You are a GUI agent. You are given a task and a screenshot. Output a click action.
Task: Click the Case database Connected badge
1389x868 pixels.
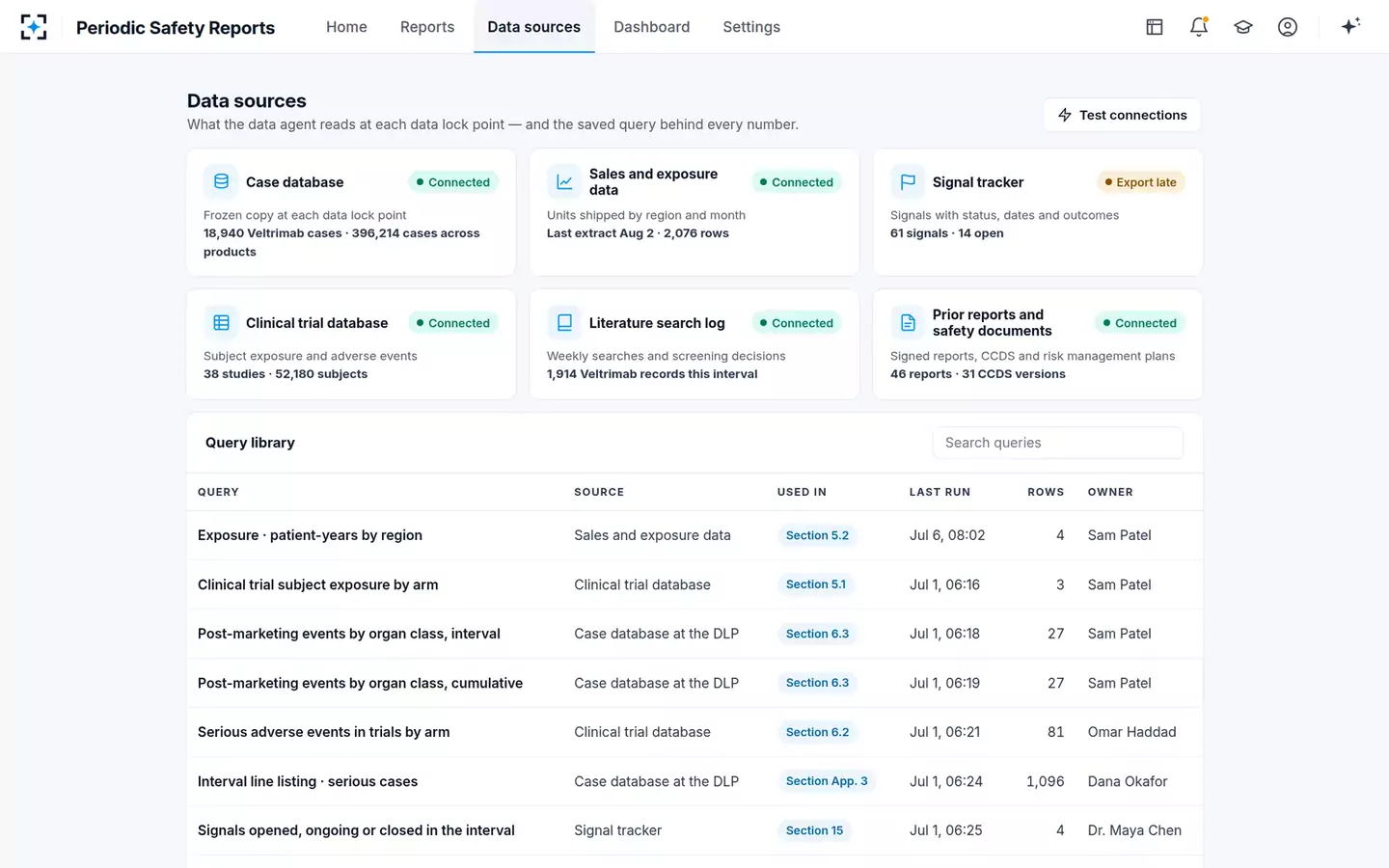453,182
